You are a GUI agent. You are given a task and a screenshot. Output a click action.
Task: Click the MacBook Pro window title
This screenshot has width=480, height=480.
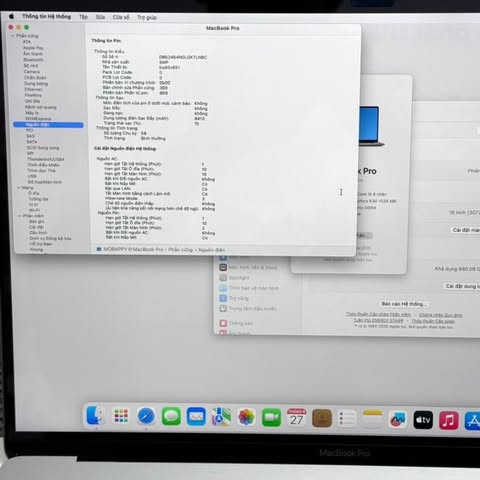tap(223, 28)
